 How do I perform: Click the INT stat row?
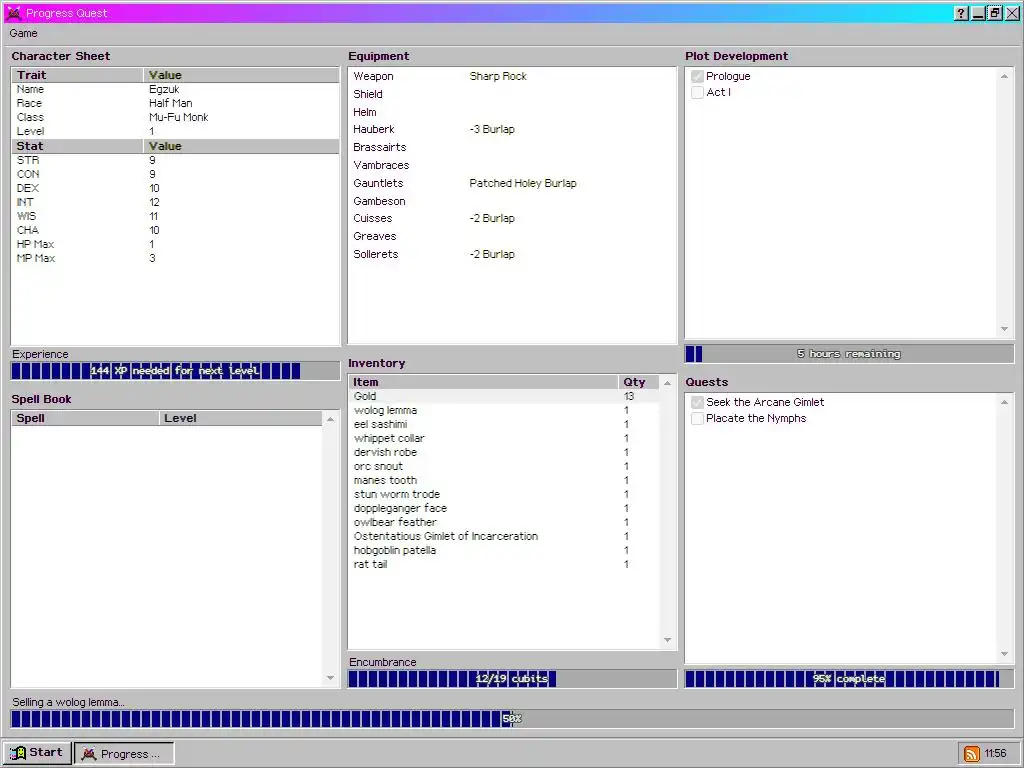(x=175, y=202)
